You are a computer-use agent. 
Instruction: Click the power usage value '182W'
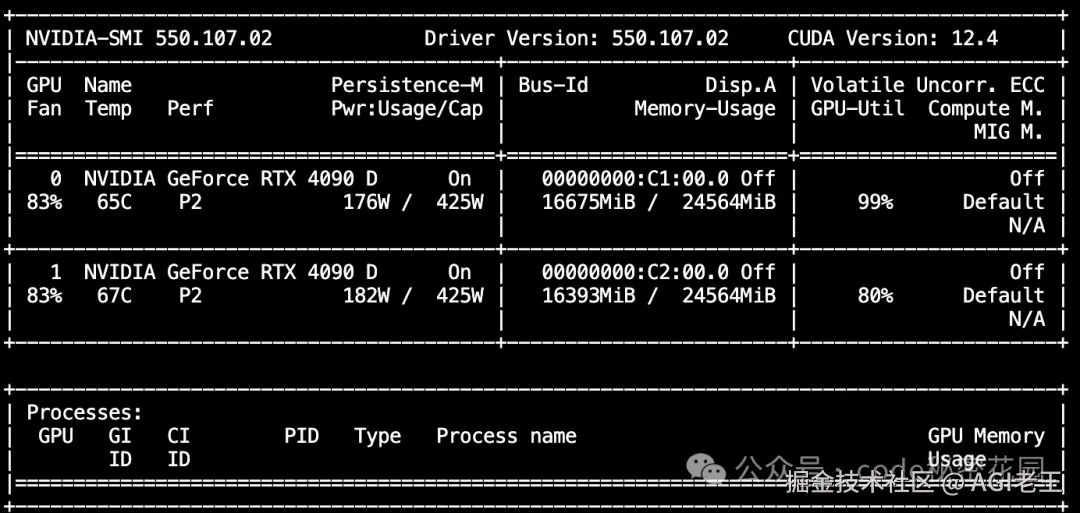point(366,295)
